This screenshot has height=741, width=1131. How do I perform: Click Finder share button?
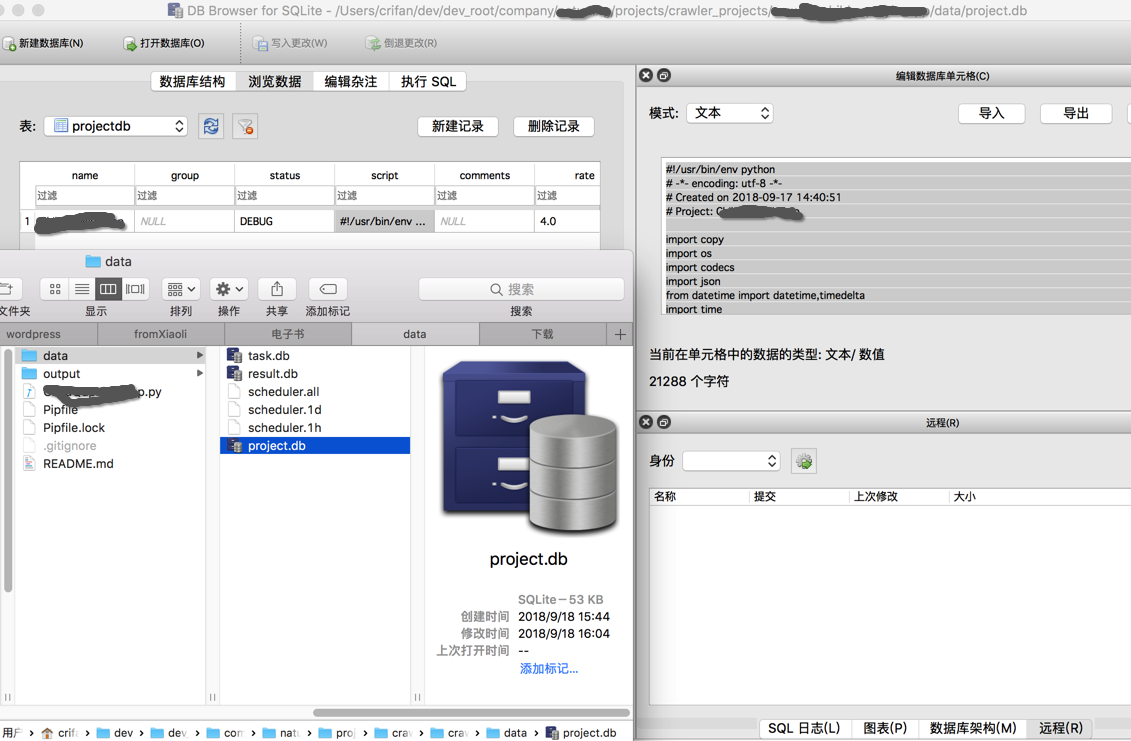tap(277, 289)
